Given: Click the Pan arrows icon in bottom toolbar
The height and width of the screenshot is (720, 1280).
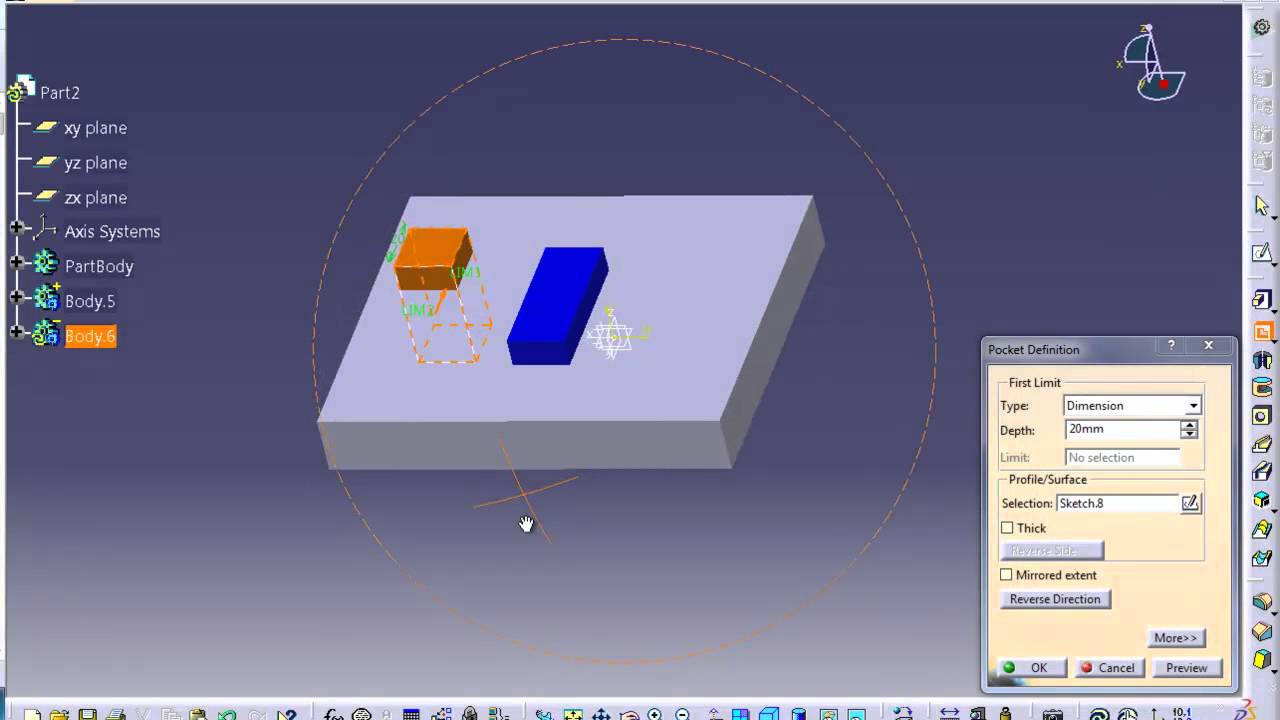Looking at the screenshot, I should point(601,714).
